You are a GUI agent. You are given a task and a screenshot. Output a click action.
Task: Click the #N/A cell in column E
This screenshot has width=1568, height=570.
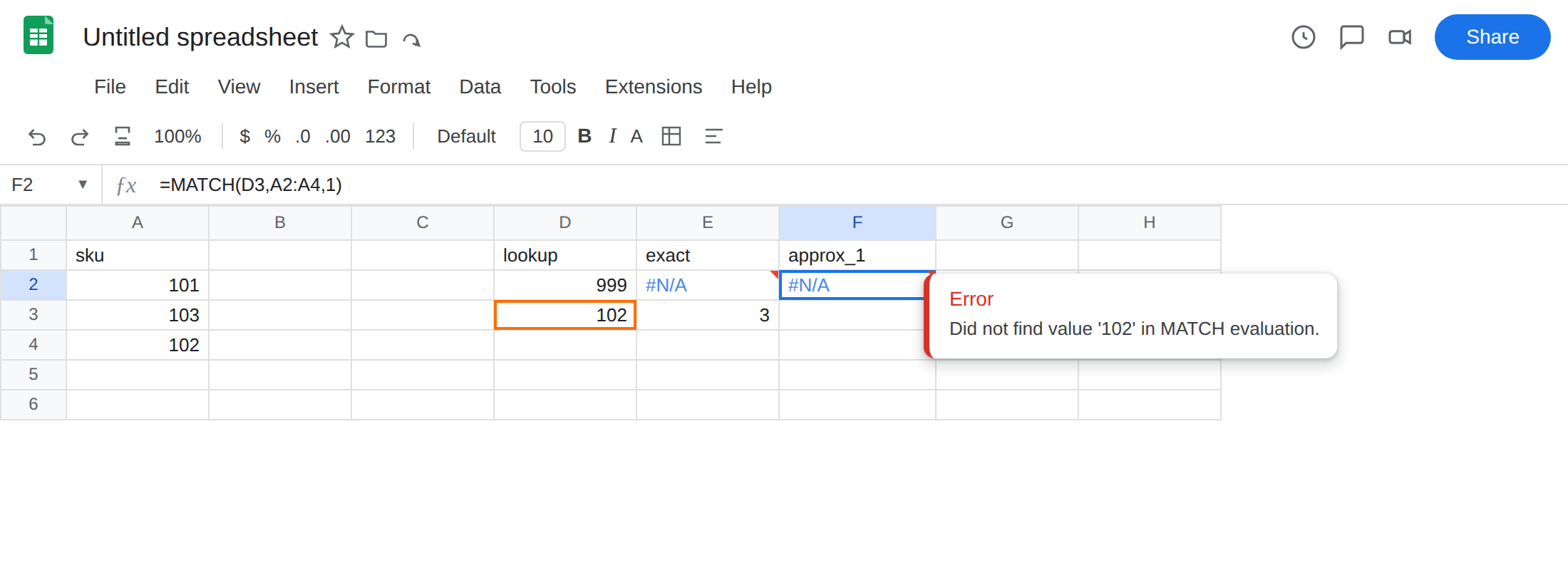click(x=708, y=285)
